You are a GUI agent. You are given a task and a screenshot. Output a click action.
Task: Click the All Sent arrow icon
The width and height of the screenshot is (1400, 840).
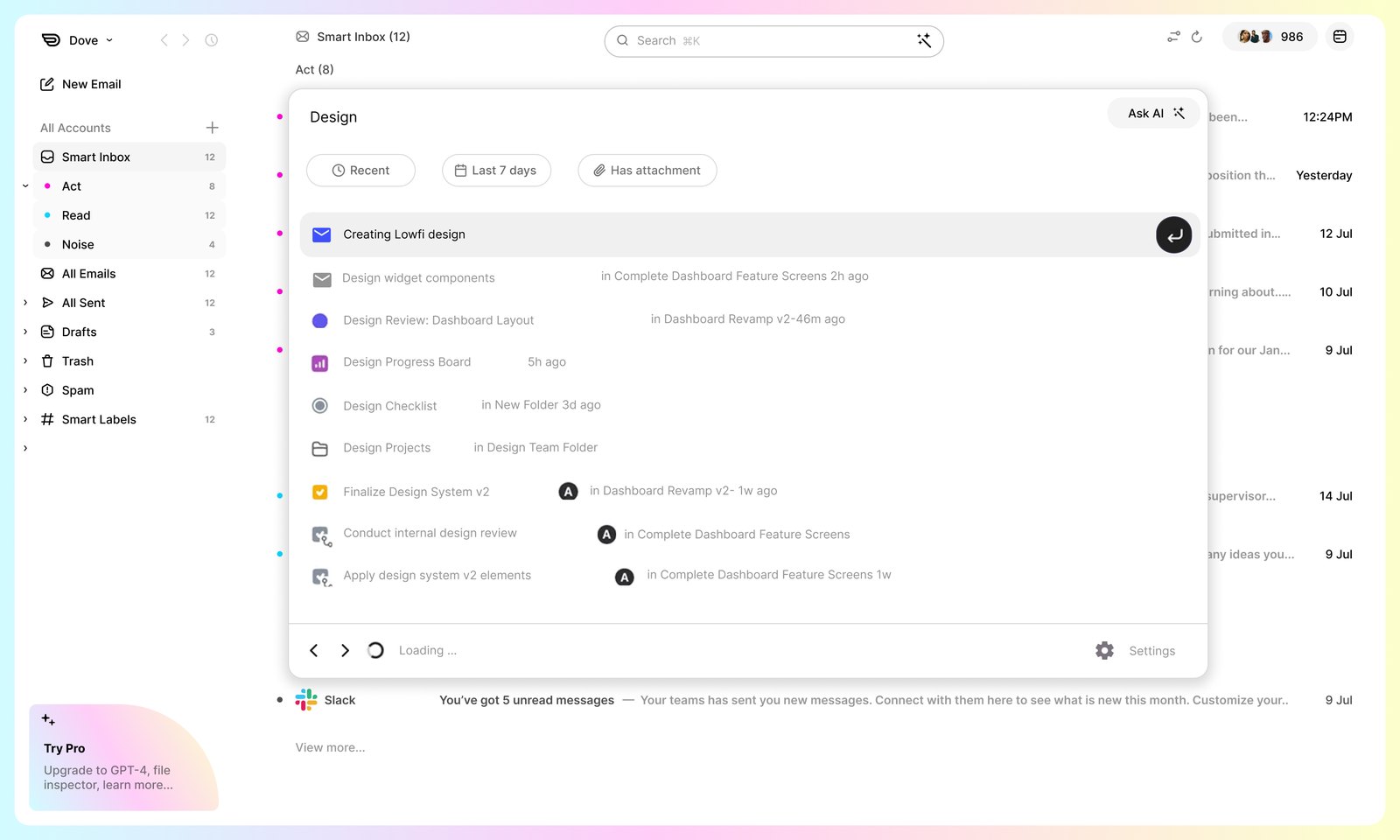47,303
